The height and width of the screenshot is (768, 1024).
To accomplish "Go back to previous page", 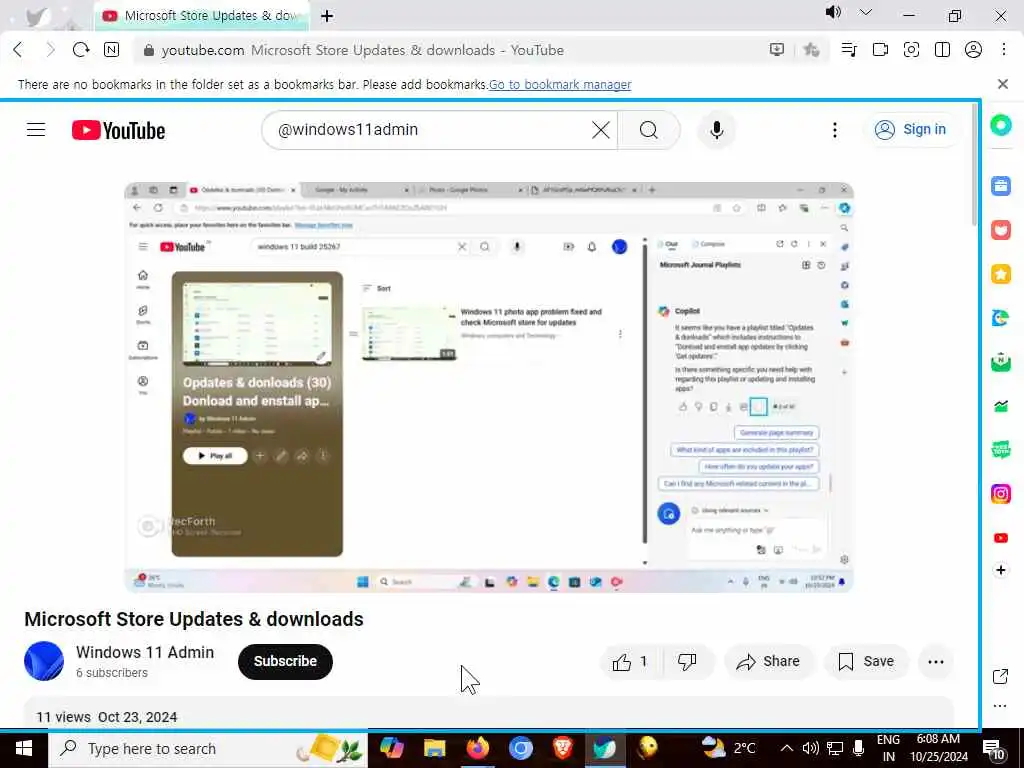I will pyautogui.click(x=18, y=50).
